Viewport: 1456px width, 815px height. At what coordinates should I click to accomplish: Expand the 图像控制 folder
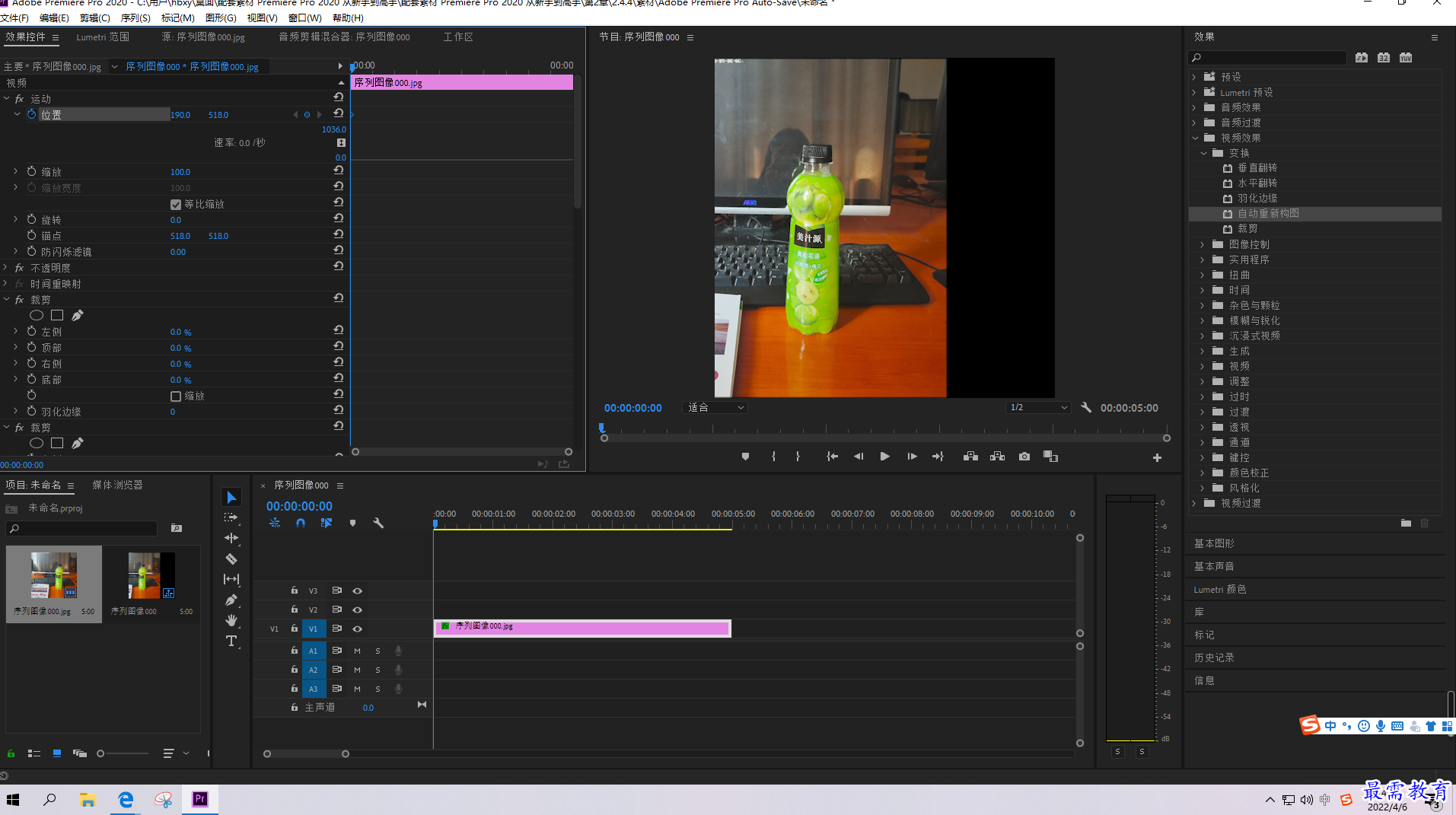pos(1203,244)
